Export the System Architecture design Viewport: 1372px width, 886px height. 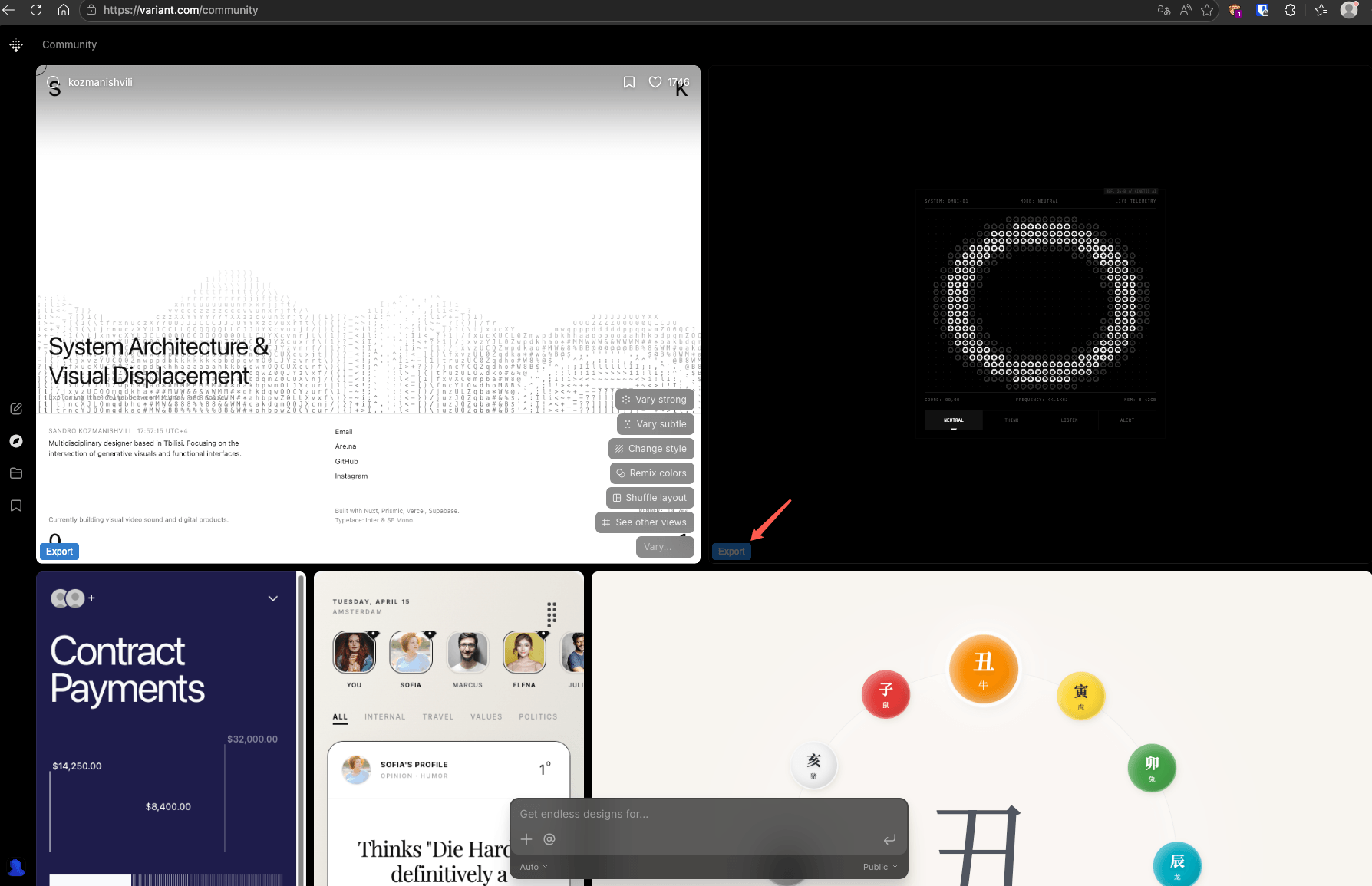[59, 552]
